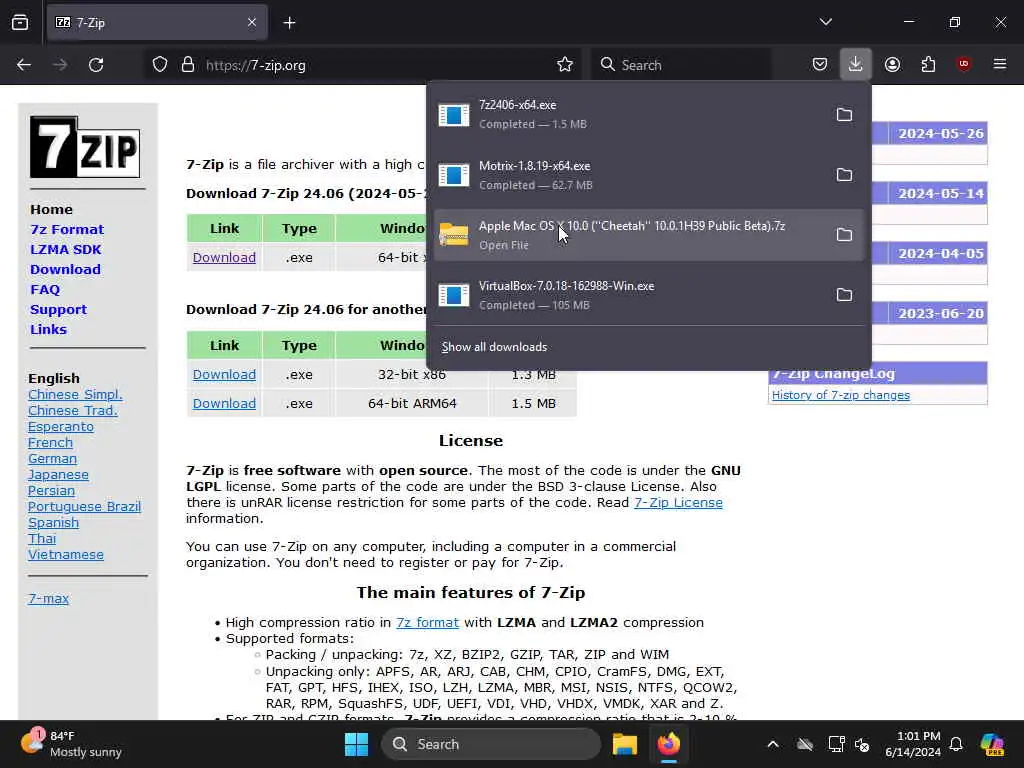Image resolution: width=1024 pixels, height=768 pixels.
Task: Switch language to Portuguese Brazil
Action: 84,506
